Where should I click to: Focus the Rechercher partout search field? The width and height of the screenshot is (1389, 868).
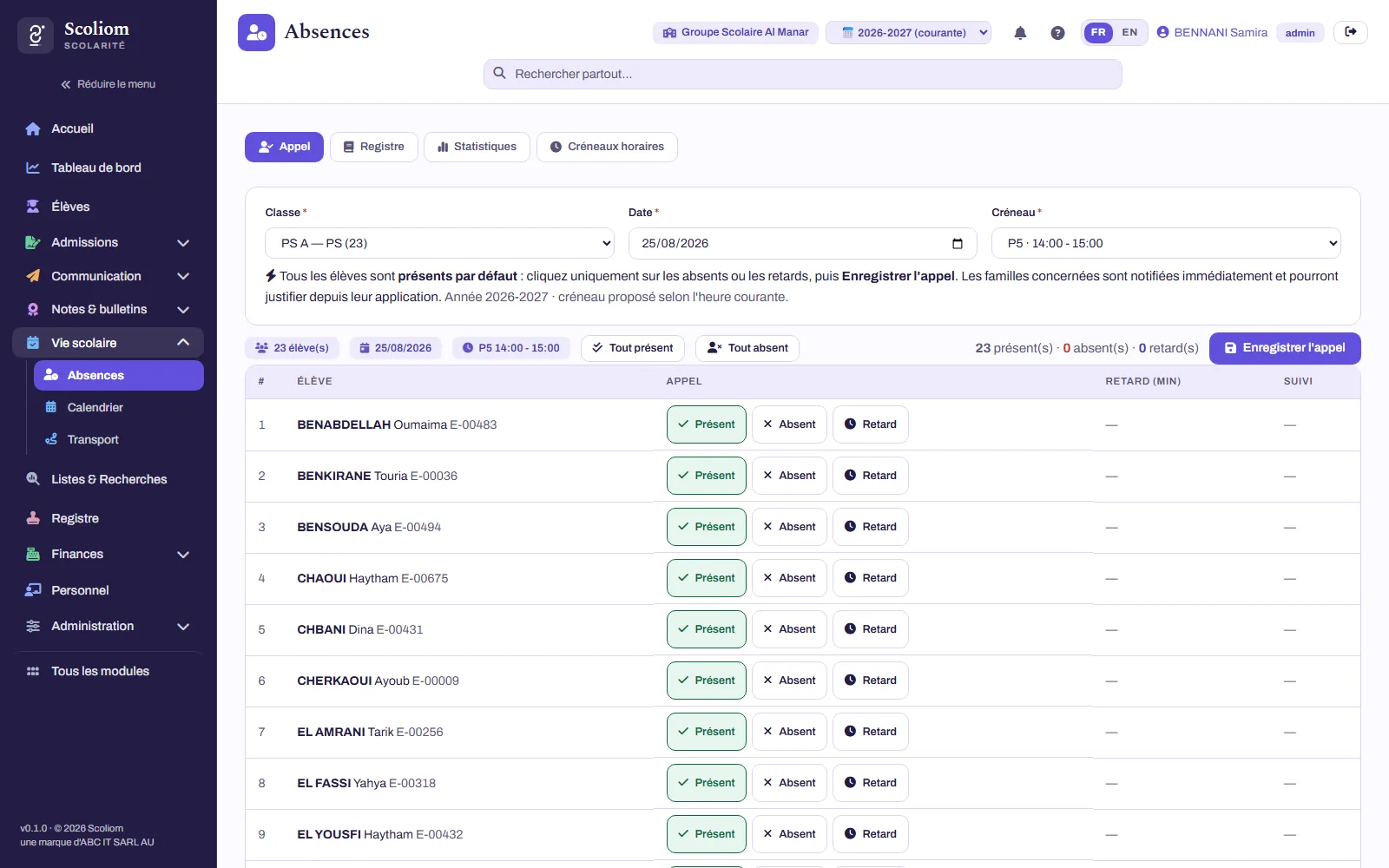(x=802, y=74)
